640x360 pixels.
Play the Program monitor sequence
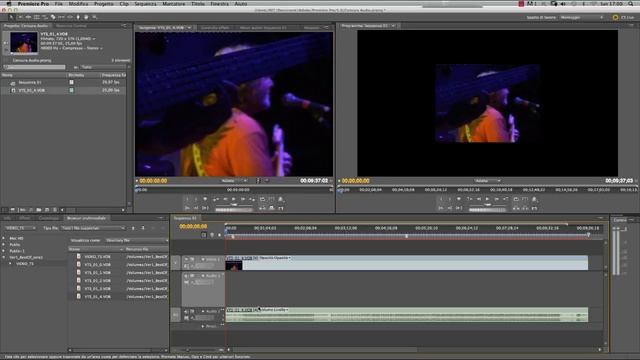(488, 199)
